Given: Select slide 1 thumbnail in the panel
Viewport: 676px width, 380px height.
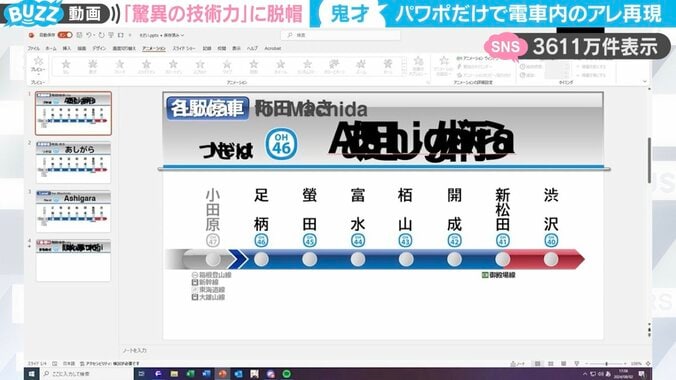Looking at the screenshot, I should click(73, 113).
